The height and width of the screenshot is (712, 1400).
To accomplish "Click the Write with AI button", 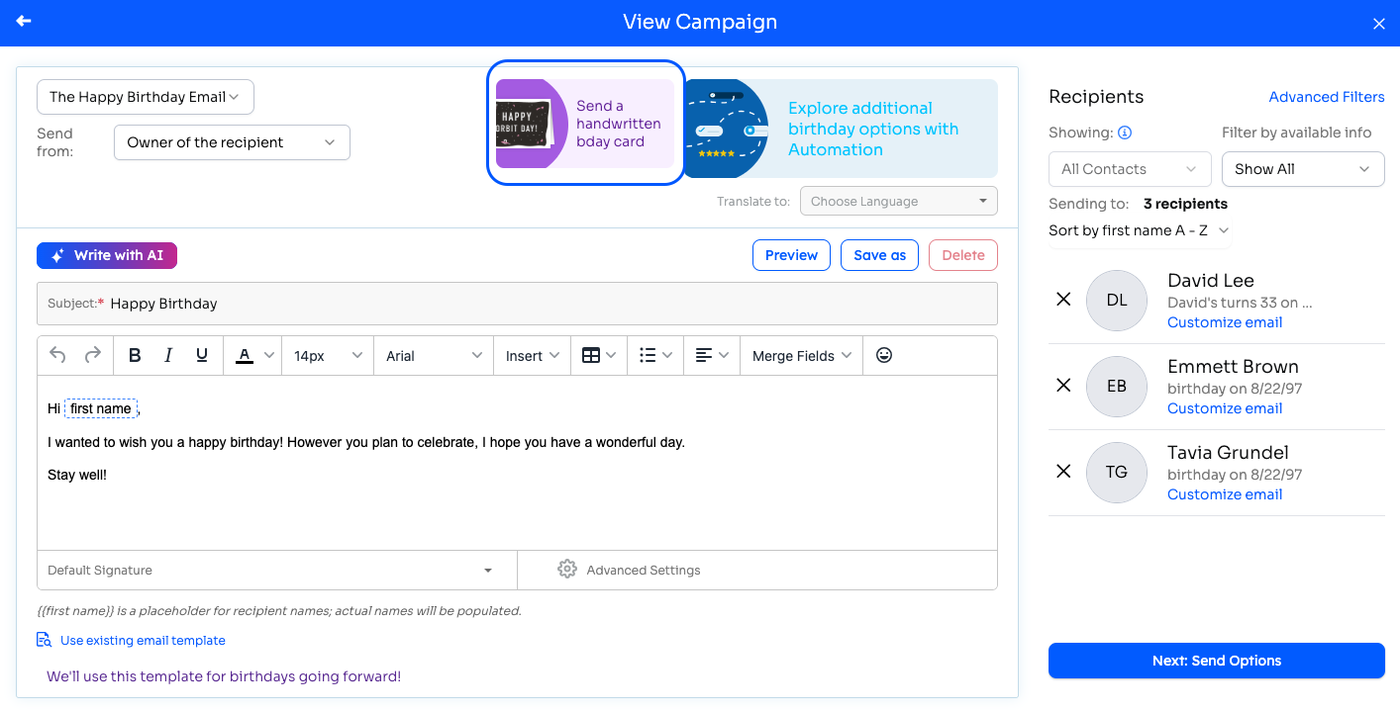I will [x=107, y=255].
